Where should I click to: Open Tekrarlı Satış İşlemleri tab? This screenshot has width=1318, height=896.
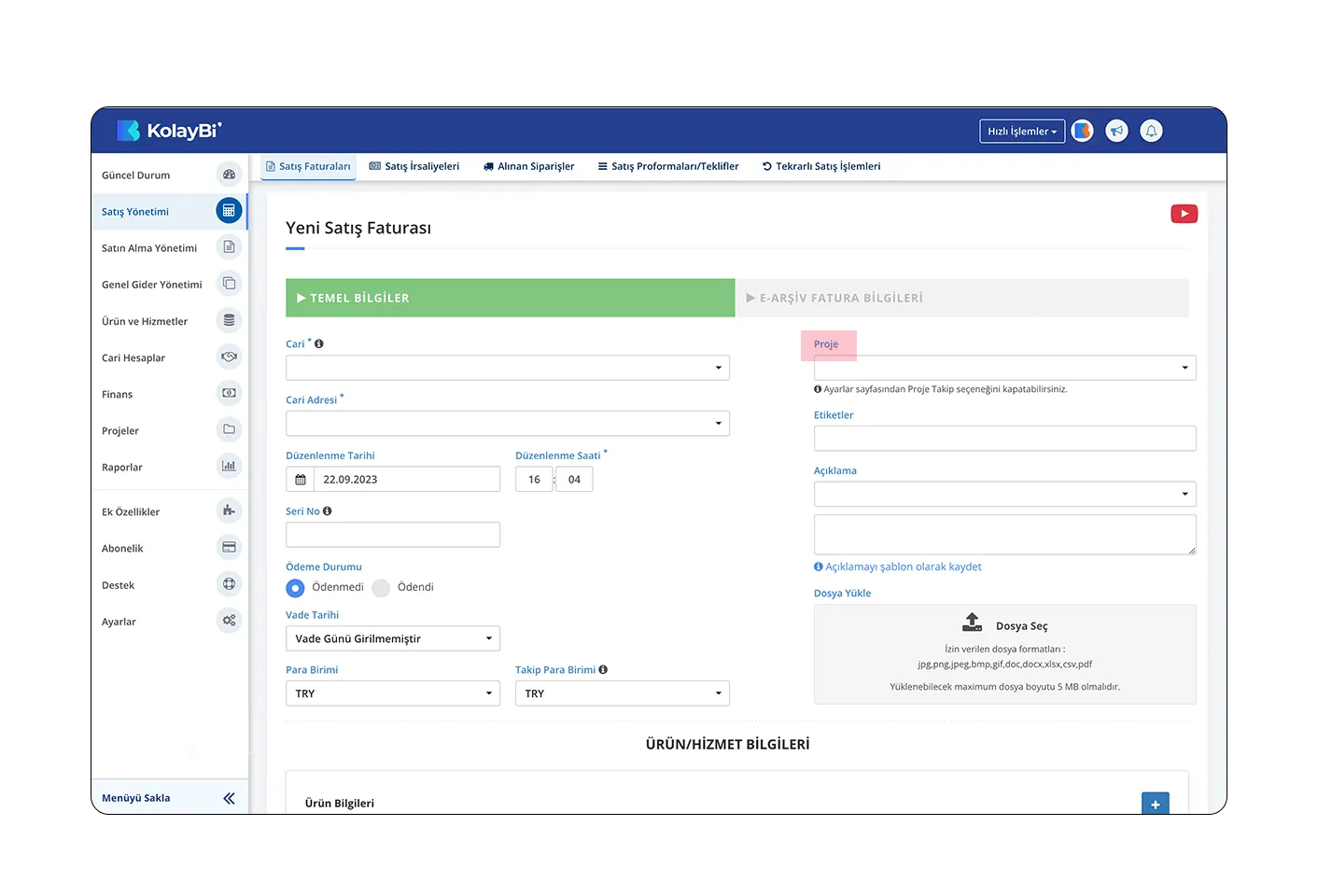tap(821, 166)
